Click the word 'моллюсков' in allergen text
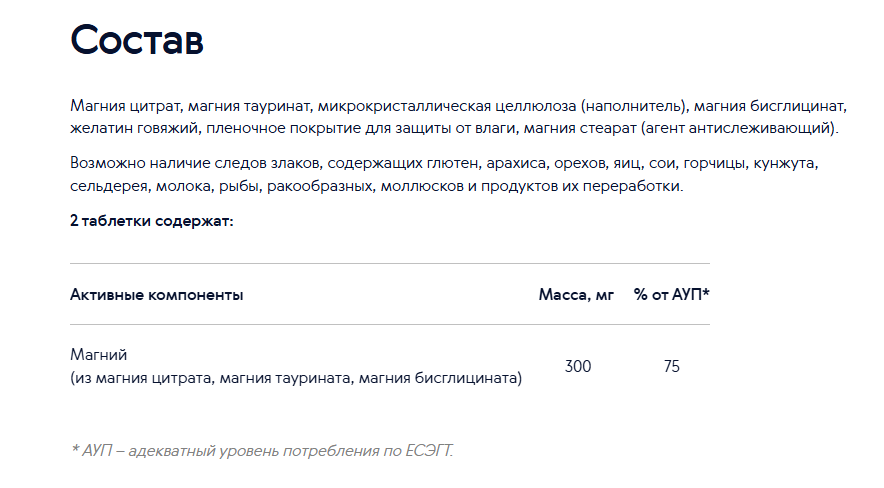Screen dimensions: 884x488 click(x=422, y=186)
